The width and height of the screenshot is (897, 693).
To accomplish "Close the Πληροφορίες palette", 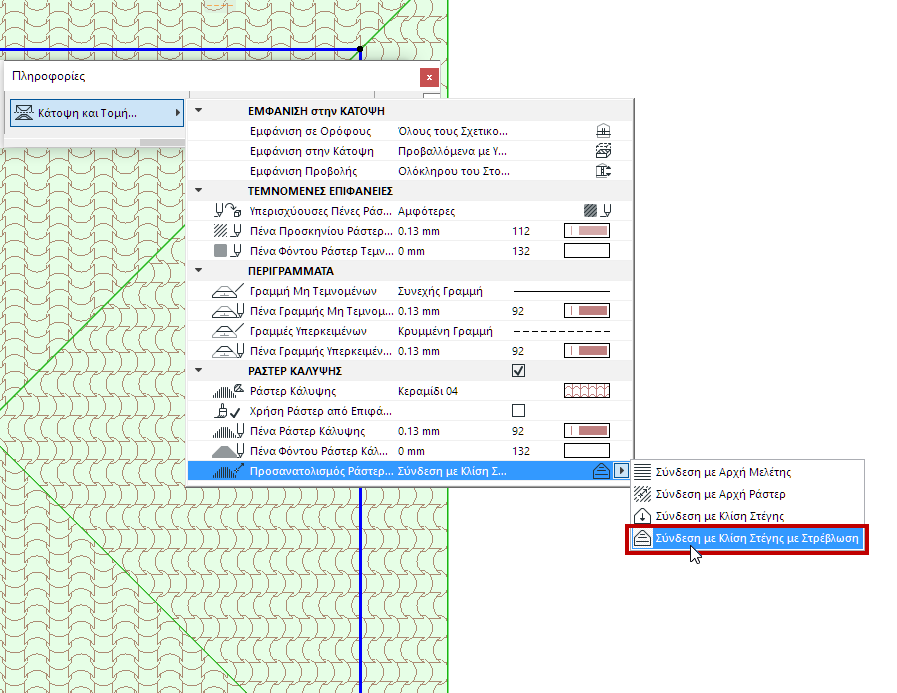I will pyautogui.click(x=429, y=77).
